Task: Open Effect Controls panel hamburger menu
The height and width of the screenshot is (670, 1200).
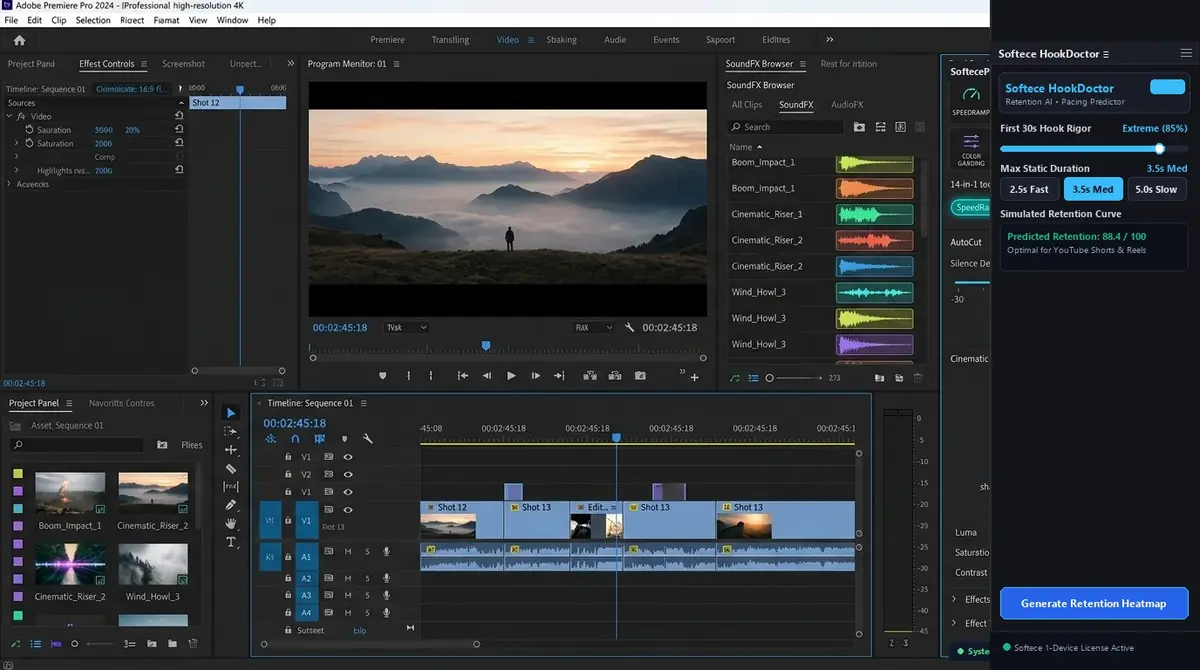Action: tap(144, 64)
